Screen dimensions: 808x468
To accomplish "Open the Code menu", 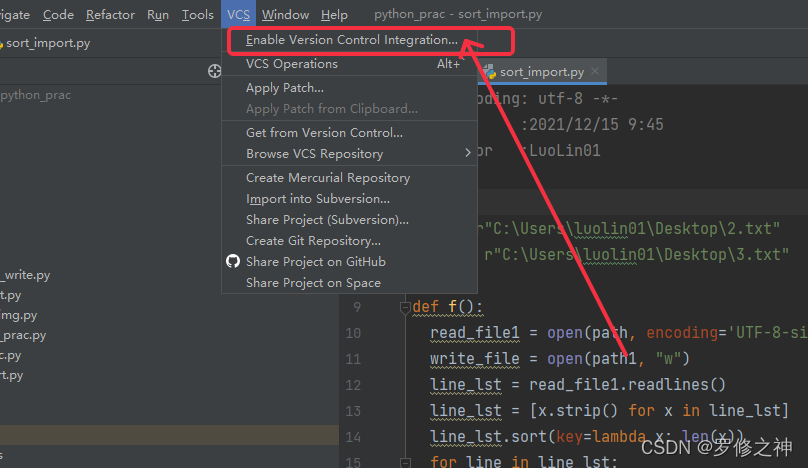I will (x=58, y=14).
